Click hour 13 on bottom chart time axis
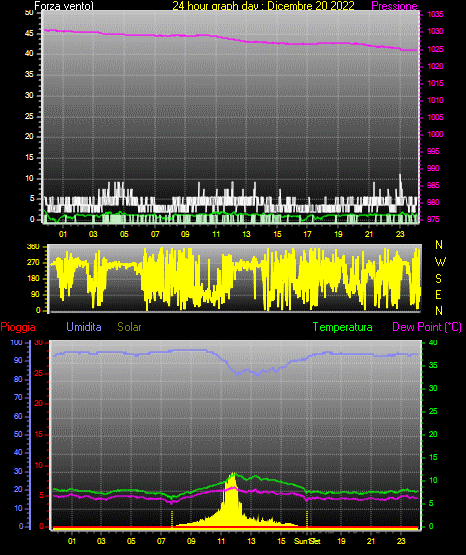This screenshot has height=555, width=466. (x=251, y=541)
